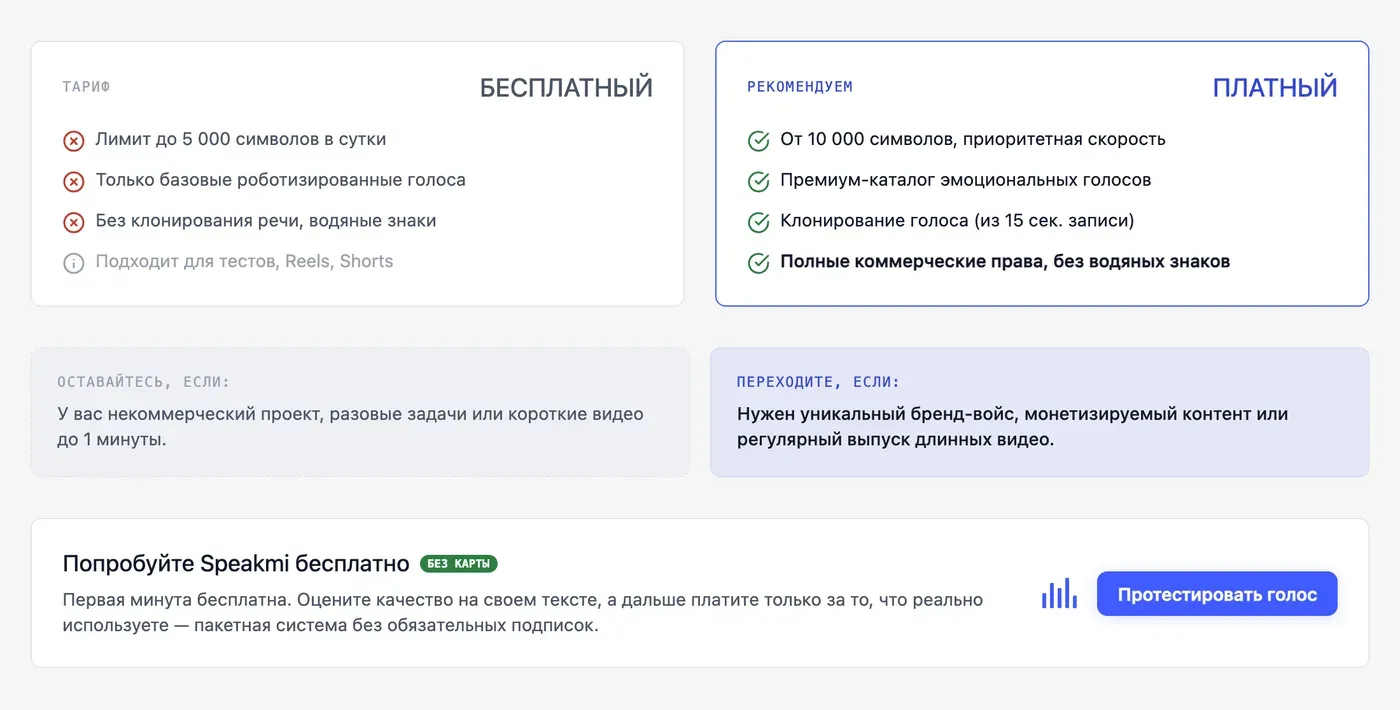Click the red cross icon beside the 5 000 symbols limit

tap(73, 141)
